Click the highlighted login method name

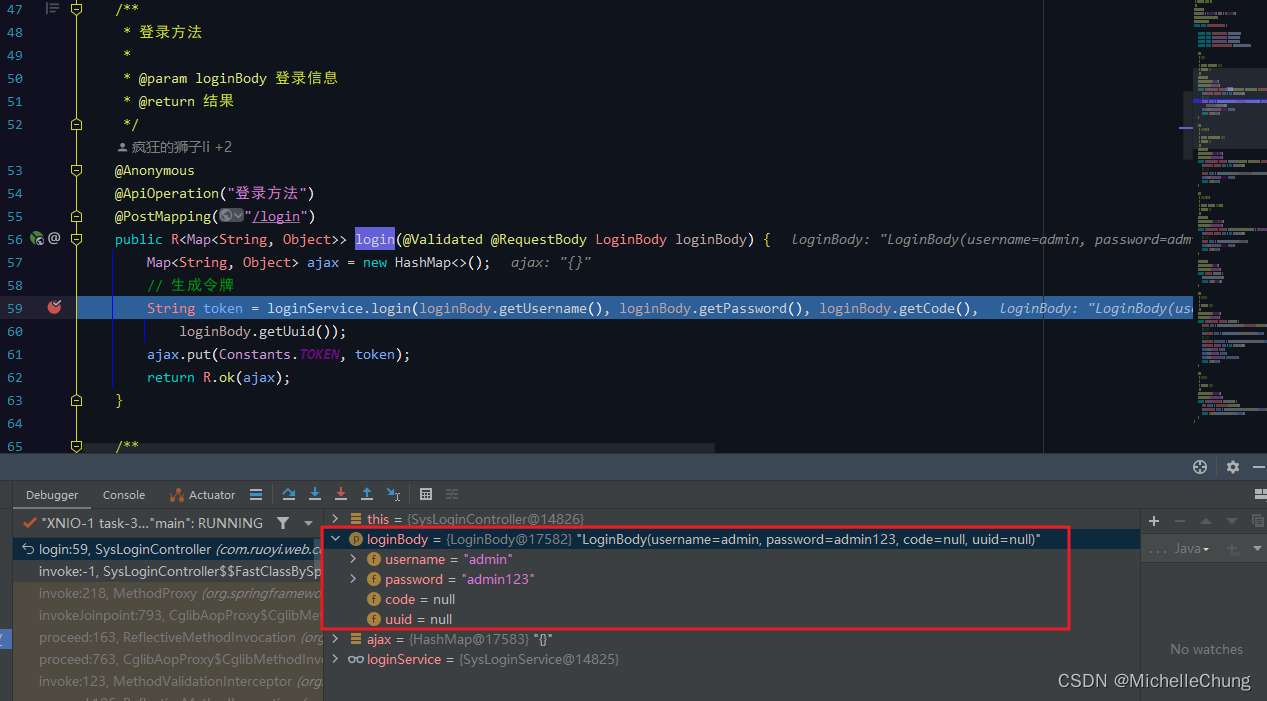375,239
